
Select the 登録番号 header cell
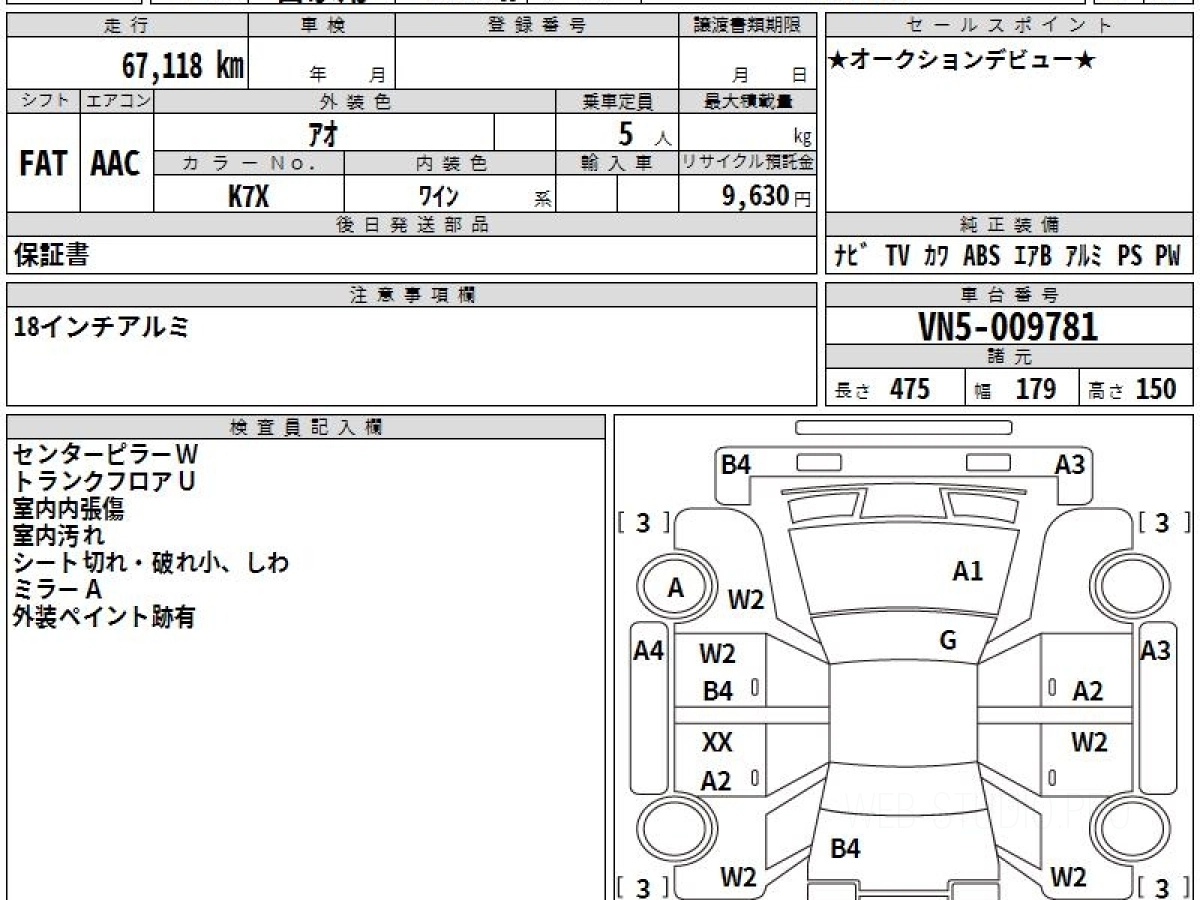(x=536, y=26)
